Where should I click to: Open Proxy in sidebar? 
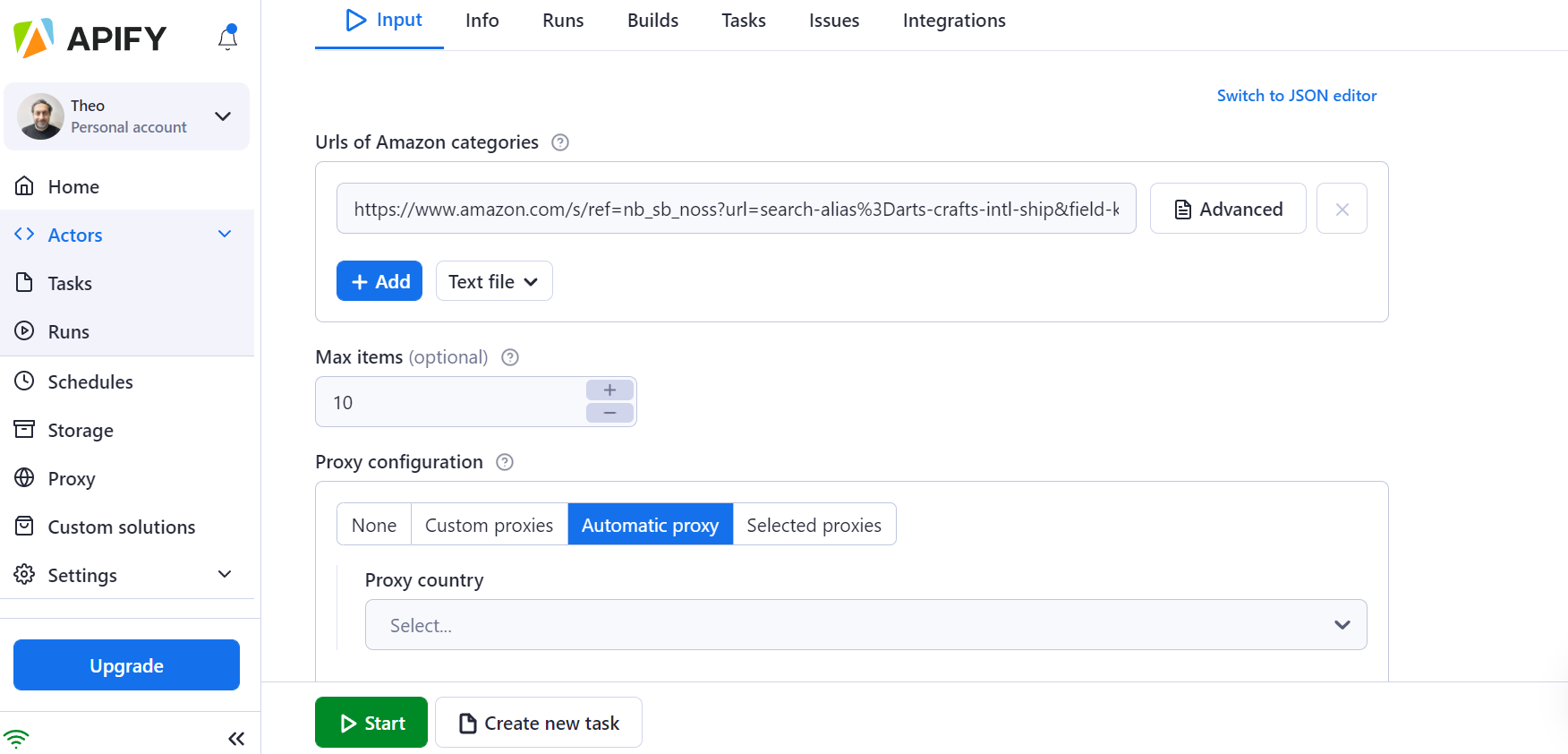click(127, 478)
